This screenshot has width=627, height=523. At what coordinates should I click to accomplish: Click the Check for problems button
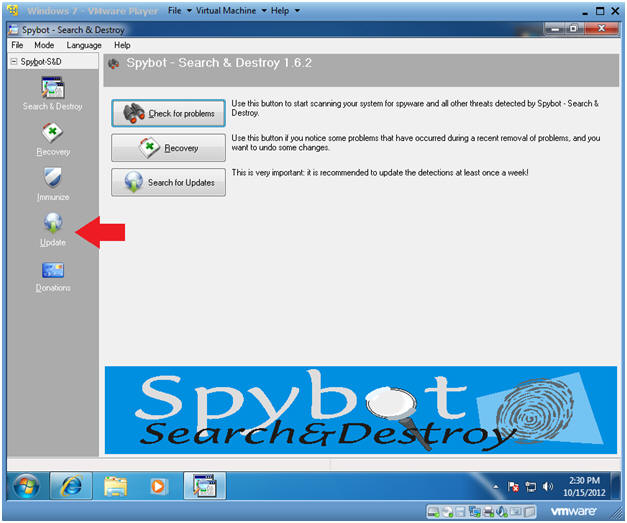[x=168, y=114]
